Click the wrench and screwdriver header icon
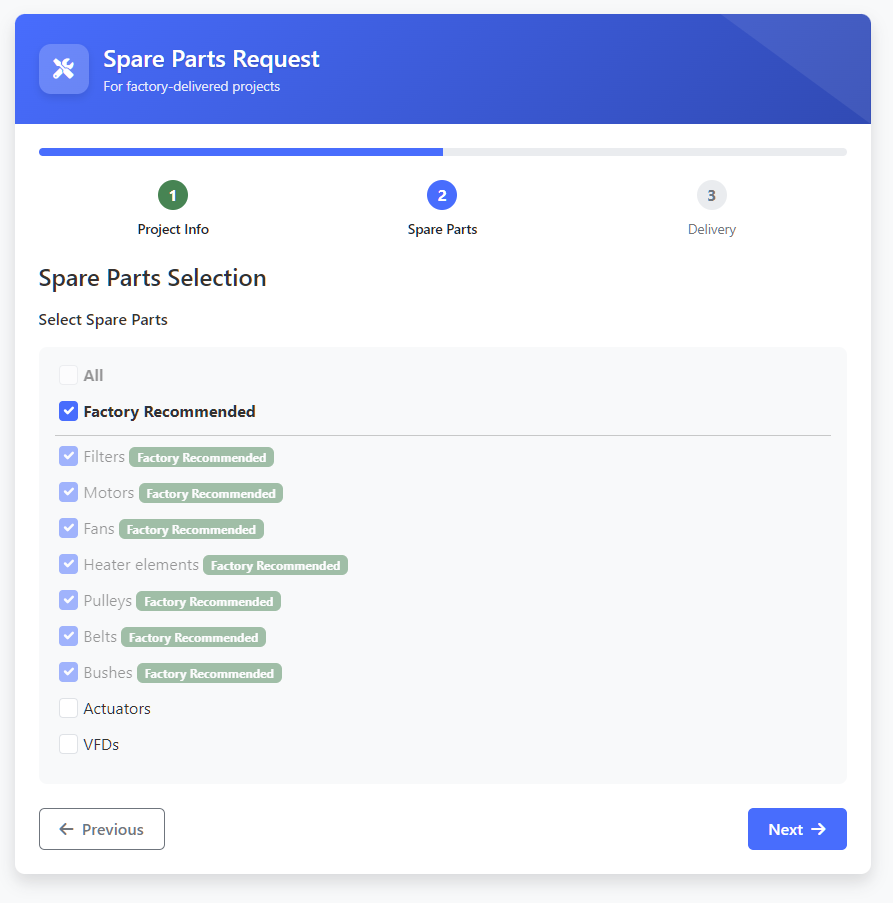Viewport: 893px width, 903px height. (x=63, y=69)
